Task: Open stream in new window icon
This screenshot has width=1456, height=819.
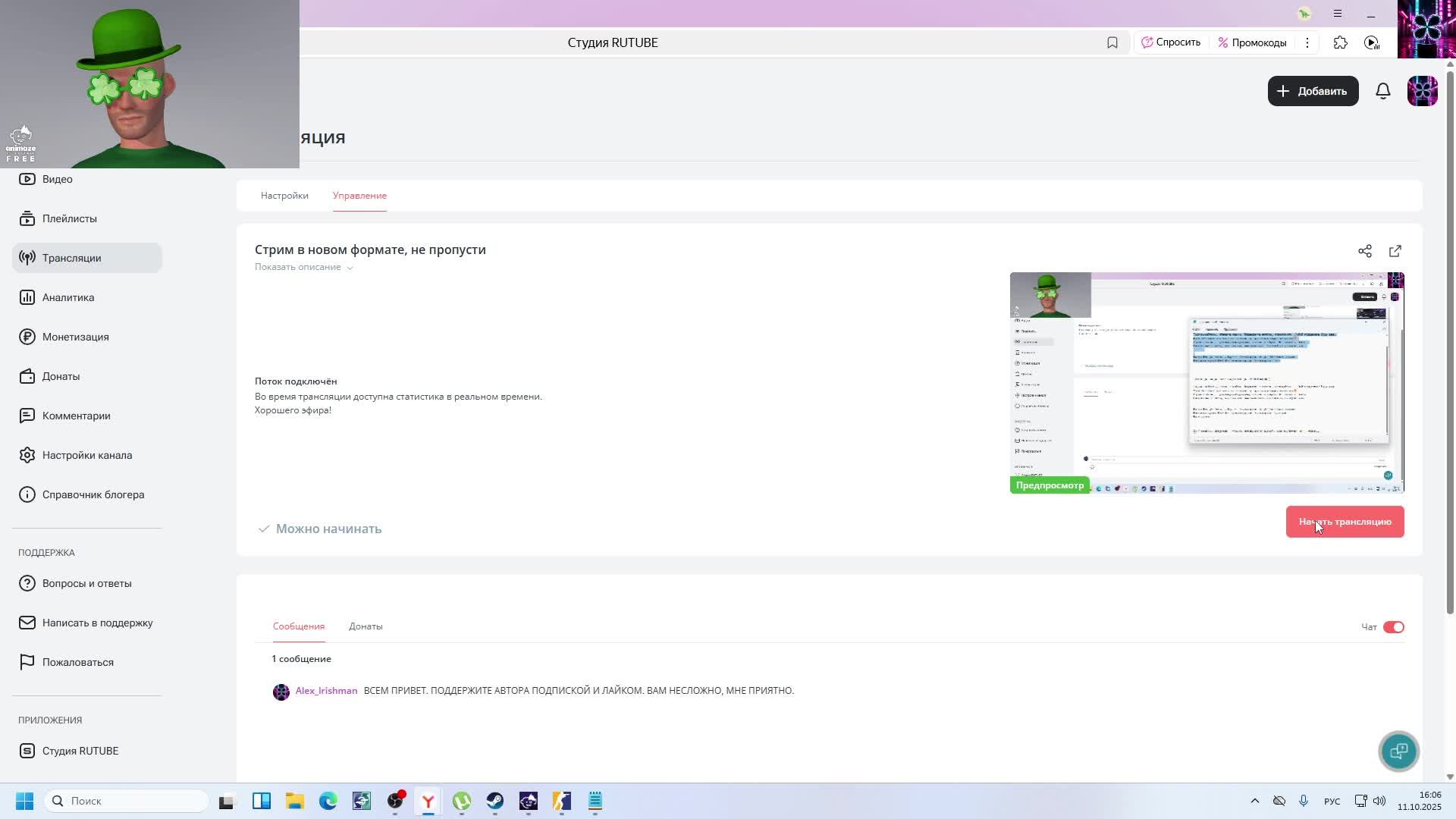Action: [x=1395, y=251]
